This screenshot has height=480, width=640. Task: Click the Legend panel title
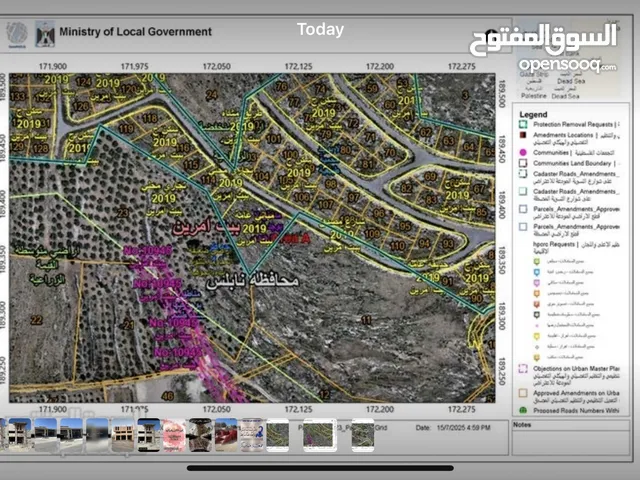(533, 113)
